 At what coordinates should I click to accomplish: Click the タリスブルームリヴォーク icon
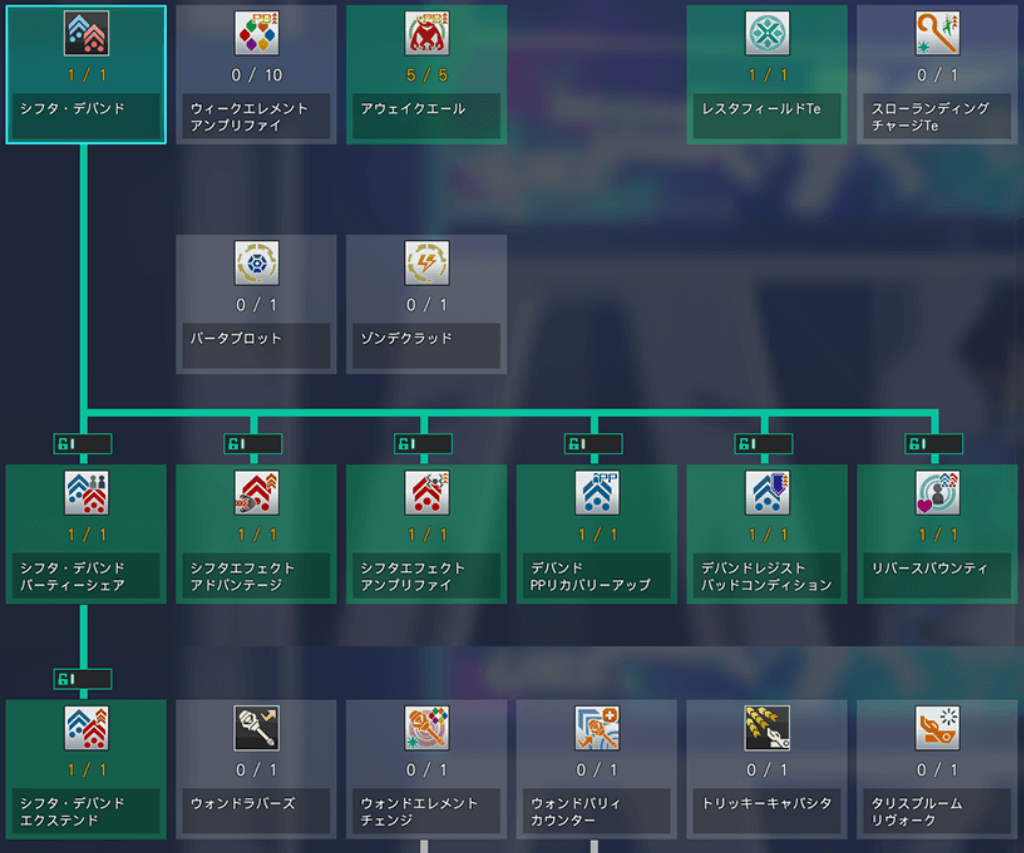point(937,728)
